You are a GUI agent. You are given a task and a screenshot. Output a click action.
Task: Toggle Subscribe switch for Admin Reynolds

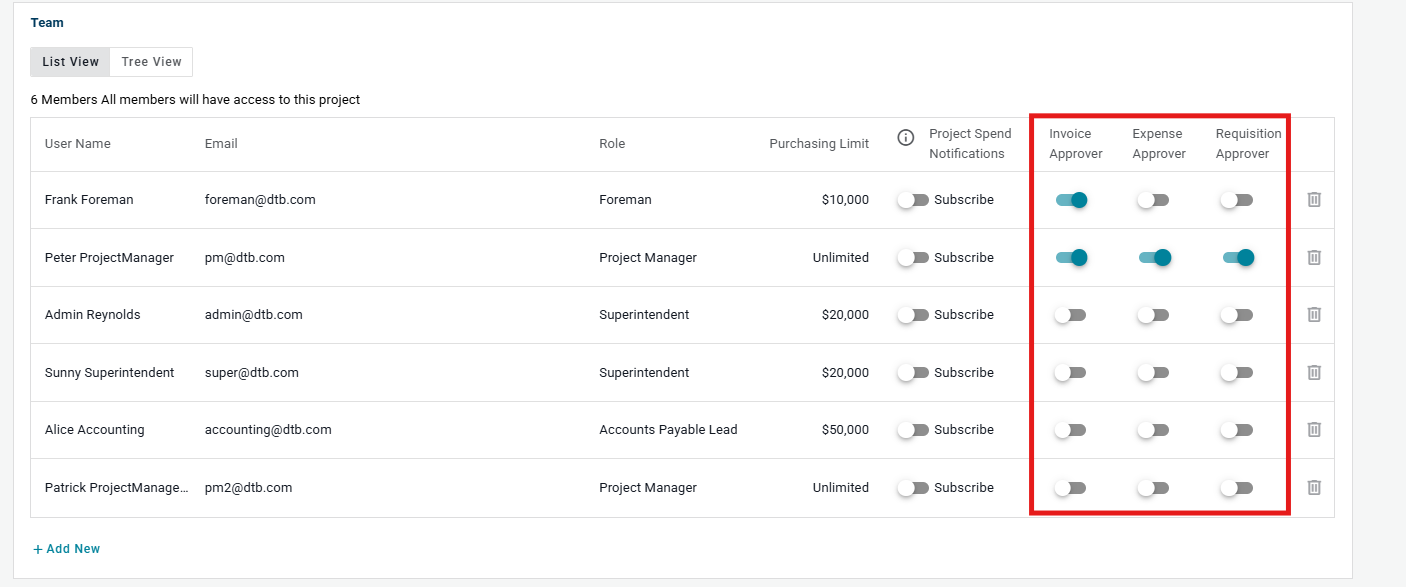[913, 315]
